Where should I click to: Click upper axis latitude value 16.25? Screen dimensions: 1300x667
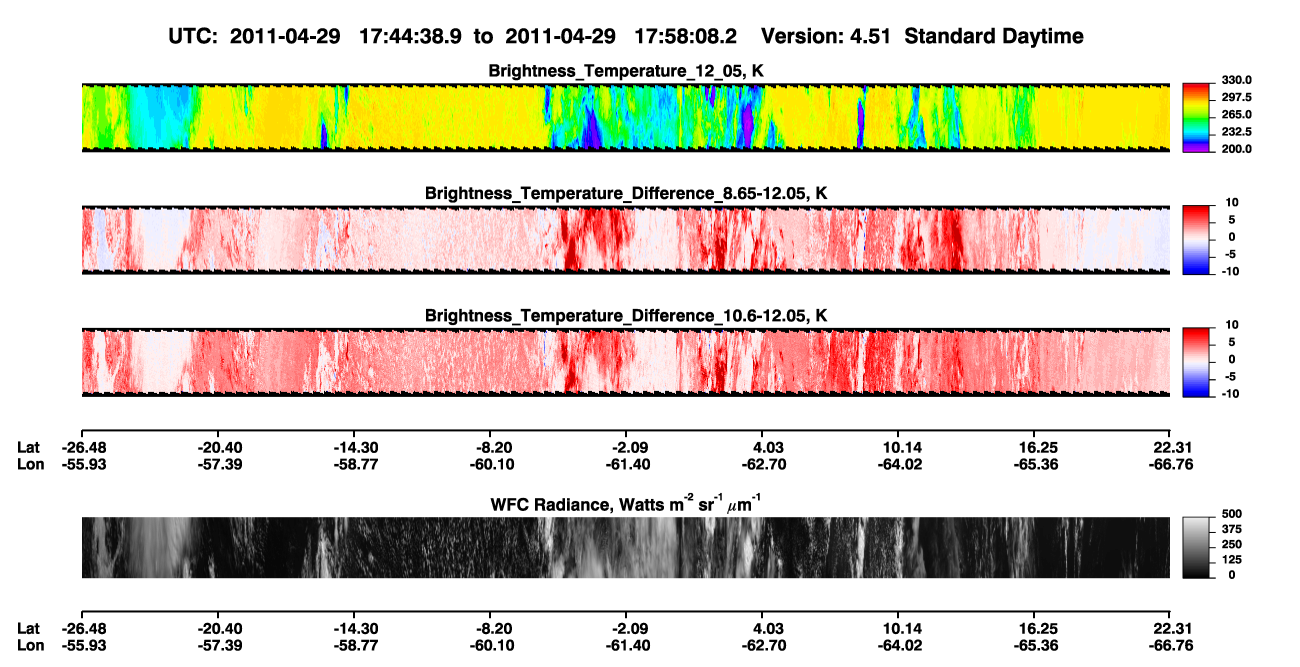coord(1037,447)
